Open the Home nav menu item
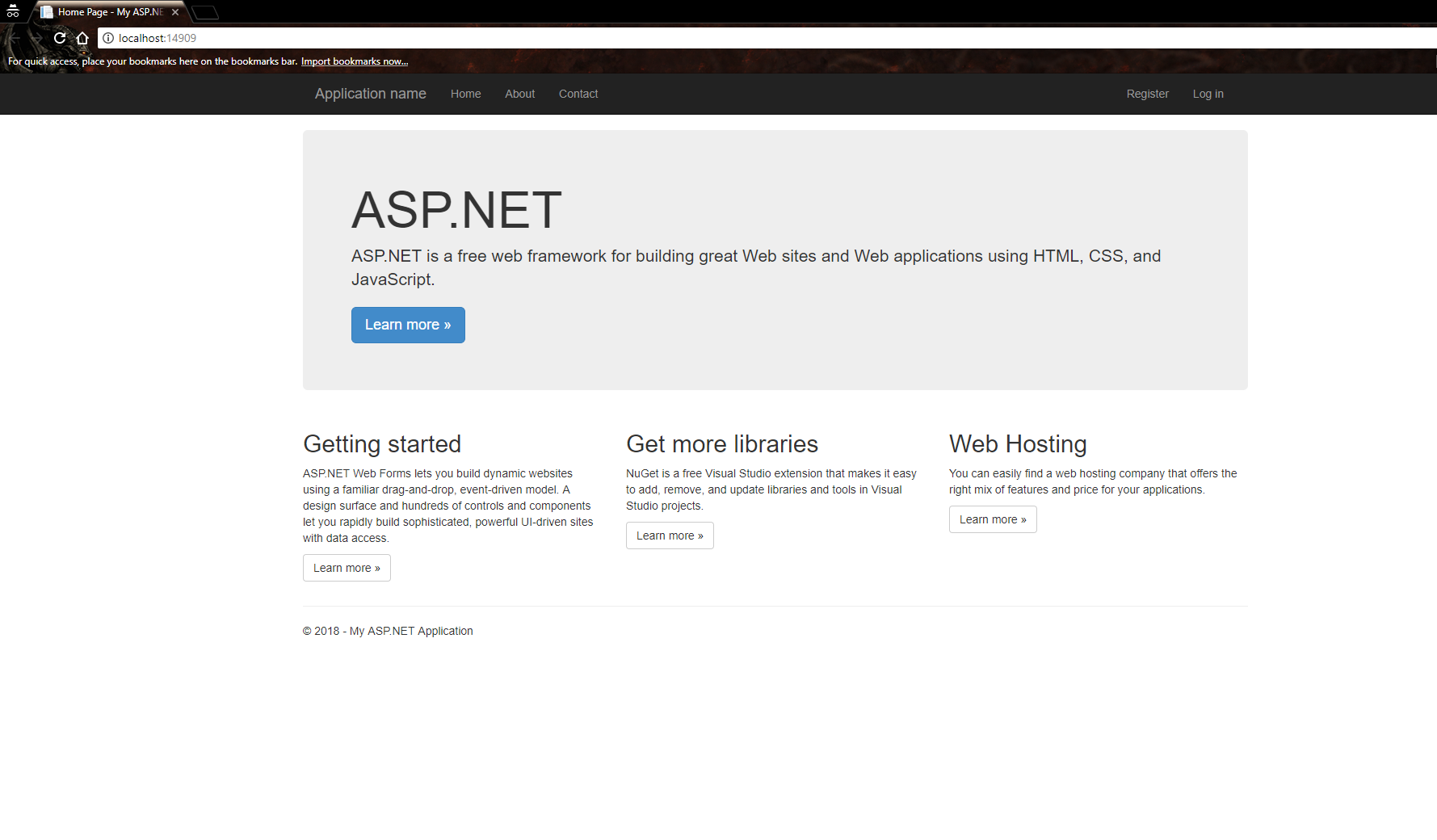The image size is (1437, 840). click(x=466, y=94)
